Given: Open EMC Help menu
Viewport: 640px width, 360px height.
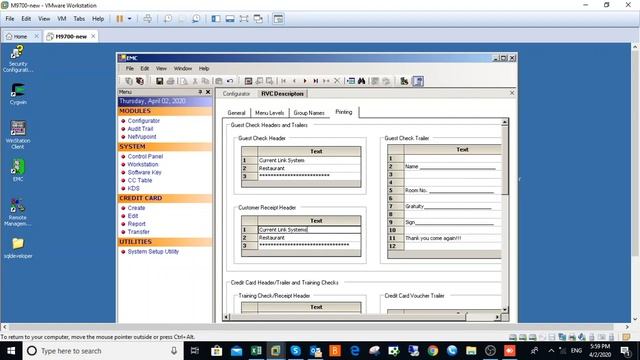Looking at the screenshot, I should click(204, 69).
